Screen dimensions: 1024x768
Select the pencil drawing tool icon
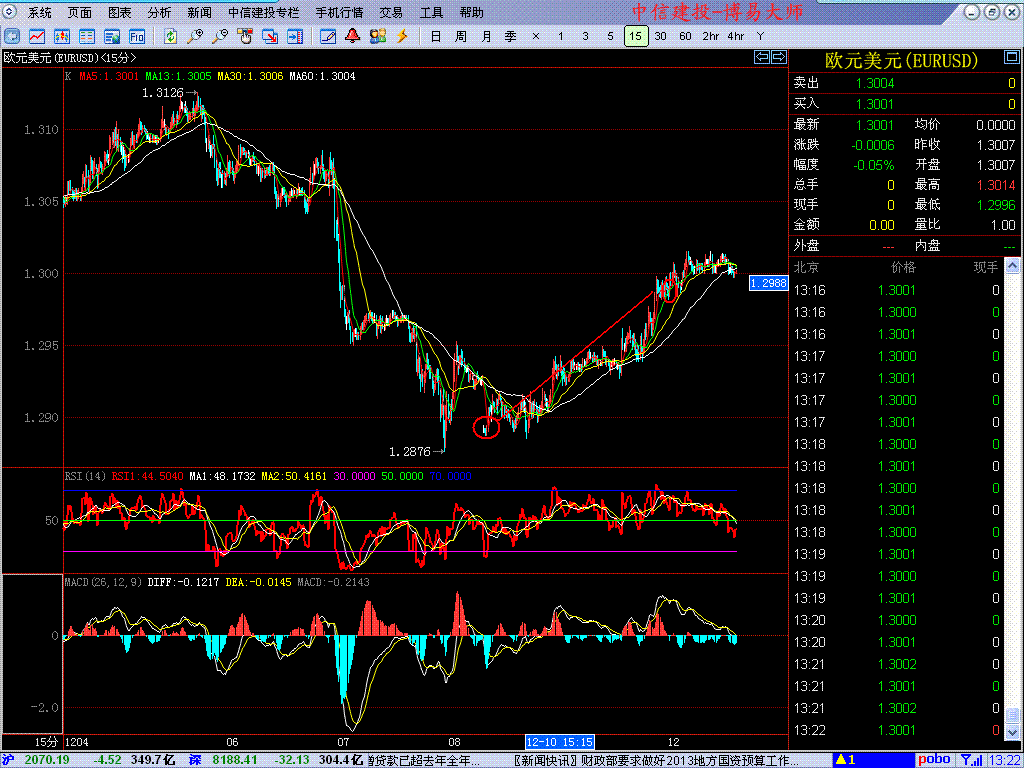point(328,36)
